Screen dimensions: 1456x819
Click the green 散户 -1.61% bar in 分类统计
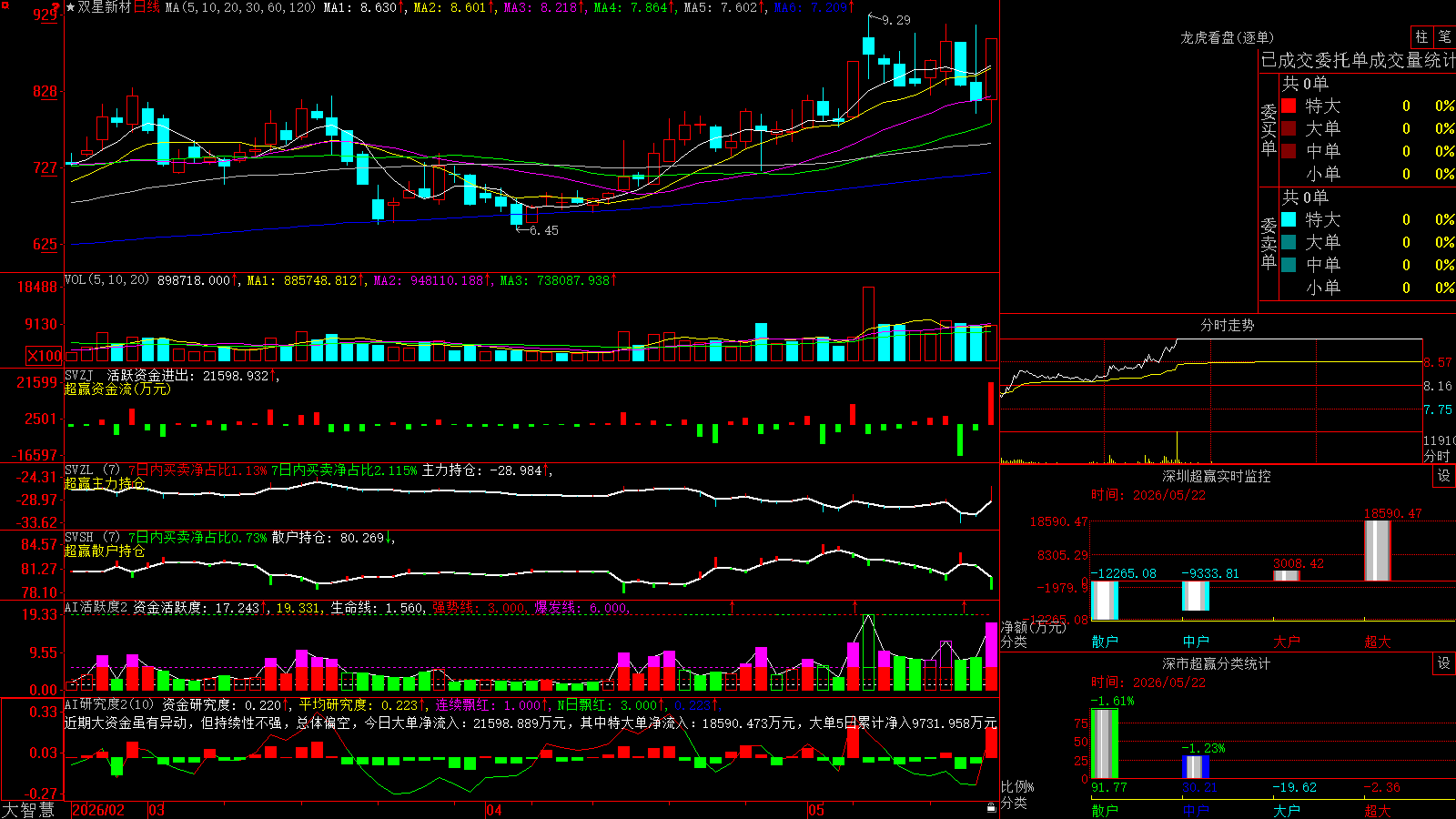1105,743
